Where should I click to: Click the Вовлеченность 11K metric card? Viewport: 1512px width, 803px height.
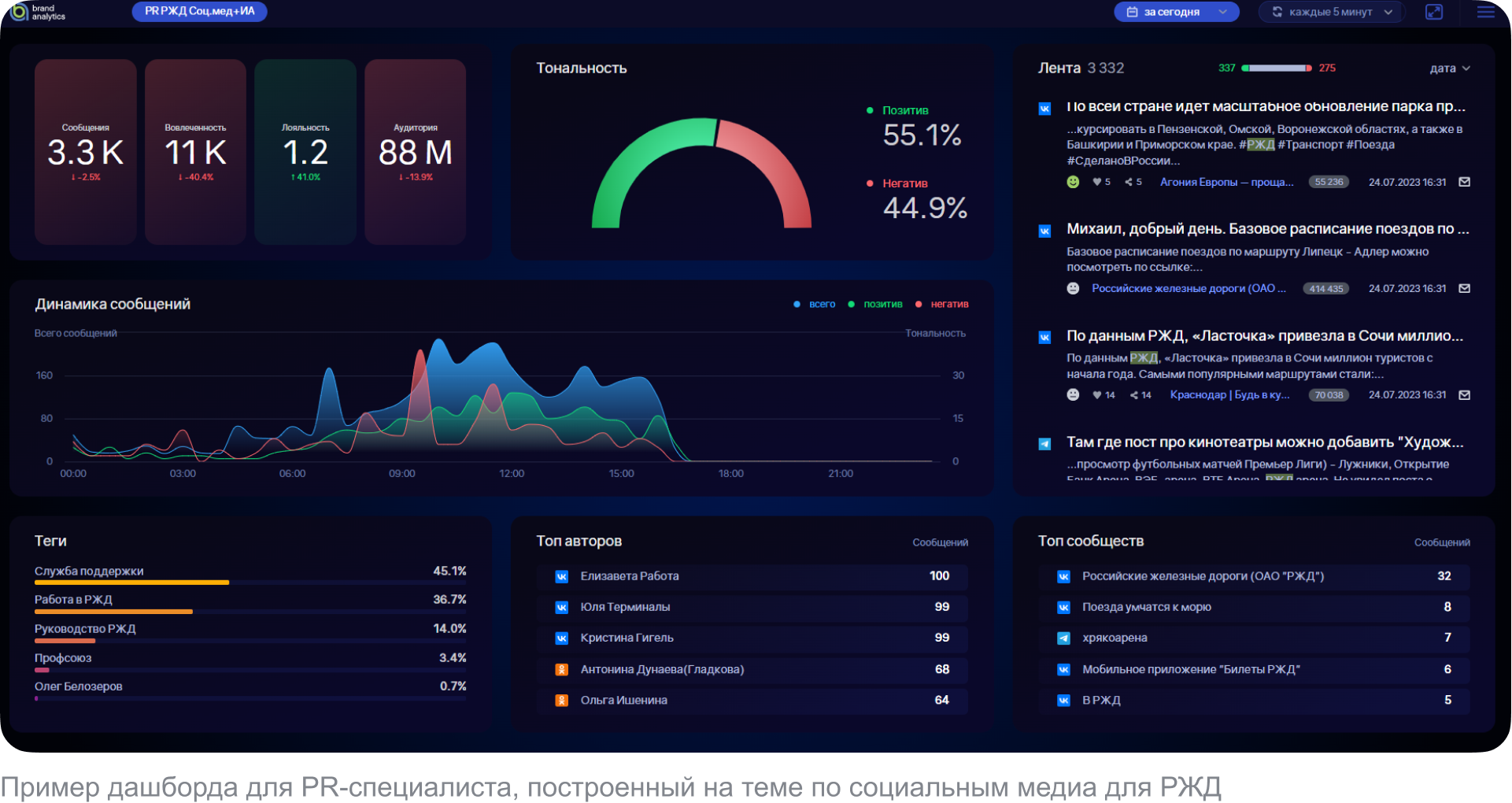pos(195,151)
